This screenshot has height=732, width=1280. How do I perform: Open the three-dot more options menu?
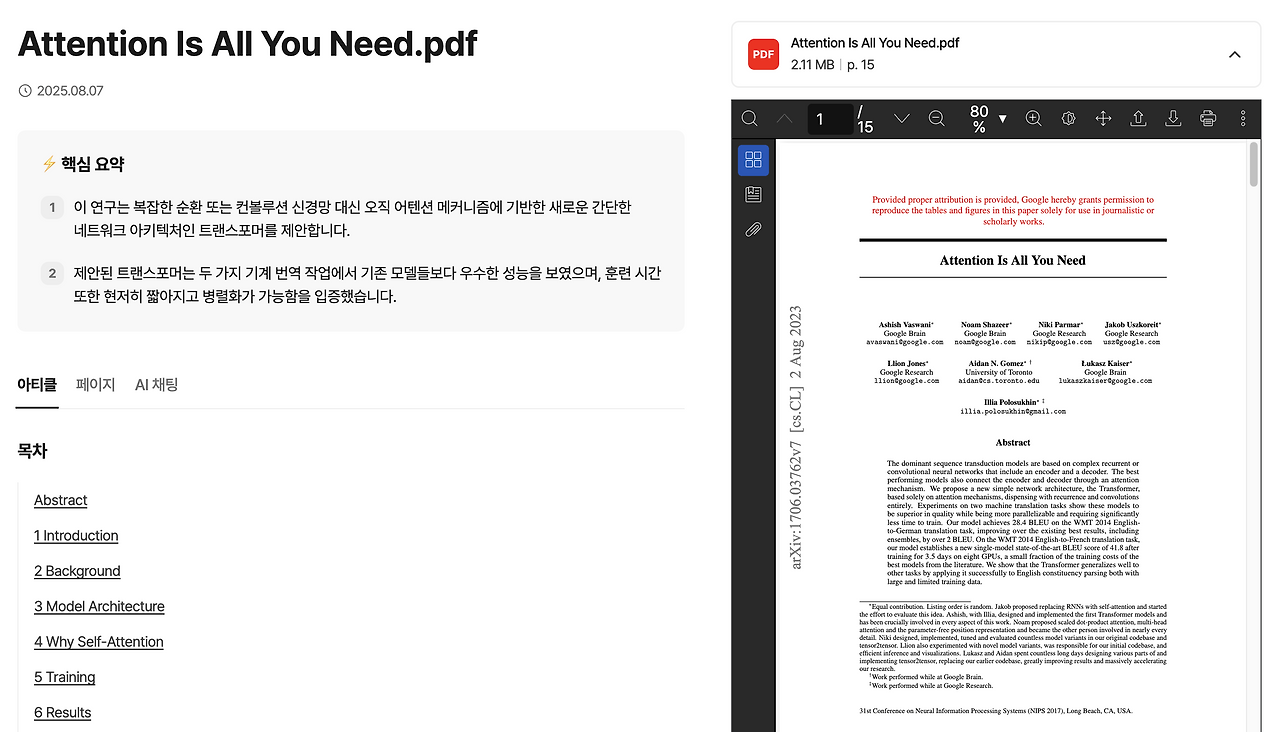(1242, 118)
